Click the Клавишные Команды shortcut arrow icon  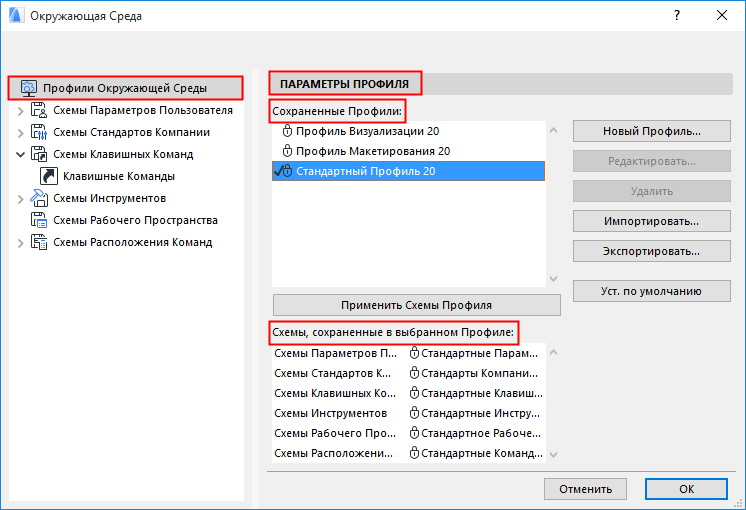click(49, 176)
